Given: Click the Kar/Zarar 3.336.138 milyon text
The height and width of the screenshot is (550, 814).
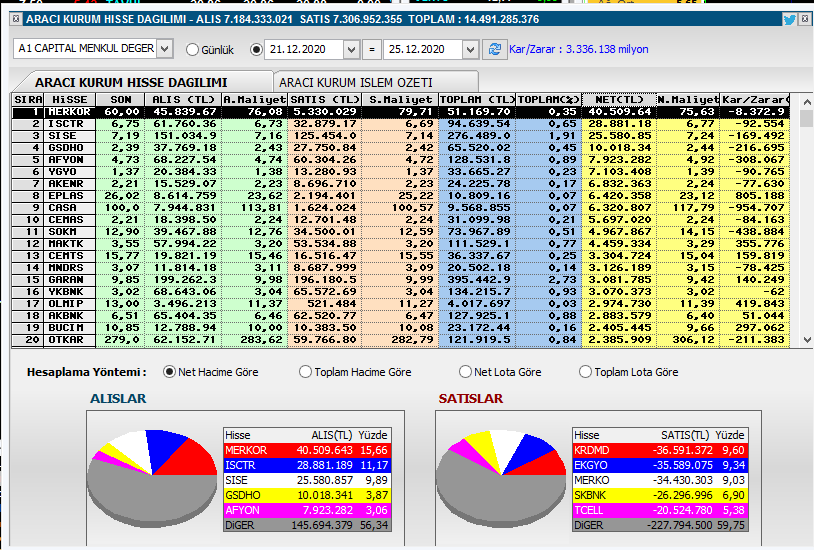Looking at the screenshot, I should point(579,49).
